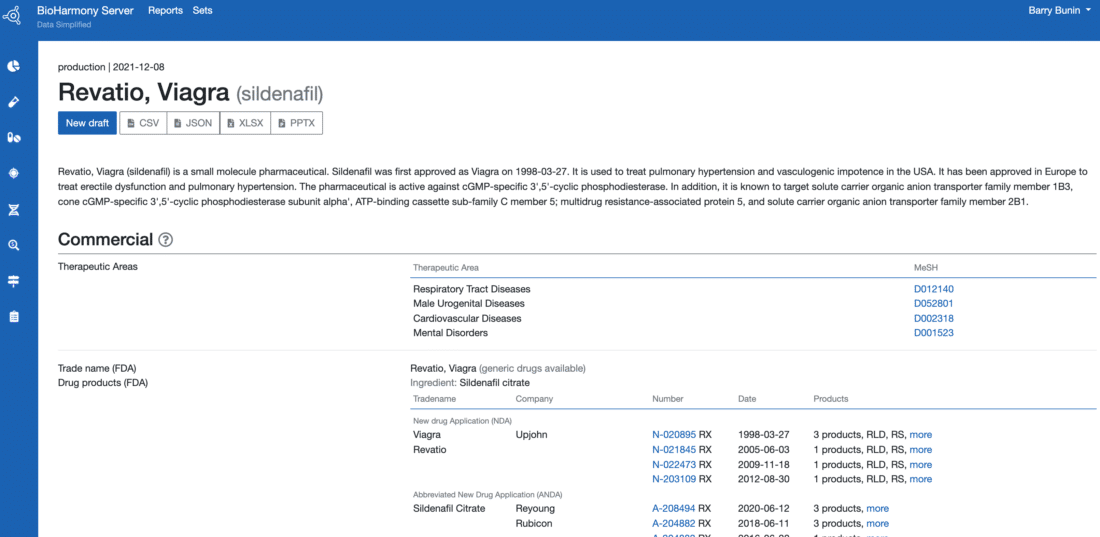Image resolution: width=1100 pixels, height=537 pixels.
Task: Click the Products column header
Action: (x=831, y=399)
